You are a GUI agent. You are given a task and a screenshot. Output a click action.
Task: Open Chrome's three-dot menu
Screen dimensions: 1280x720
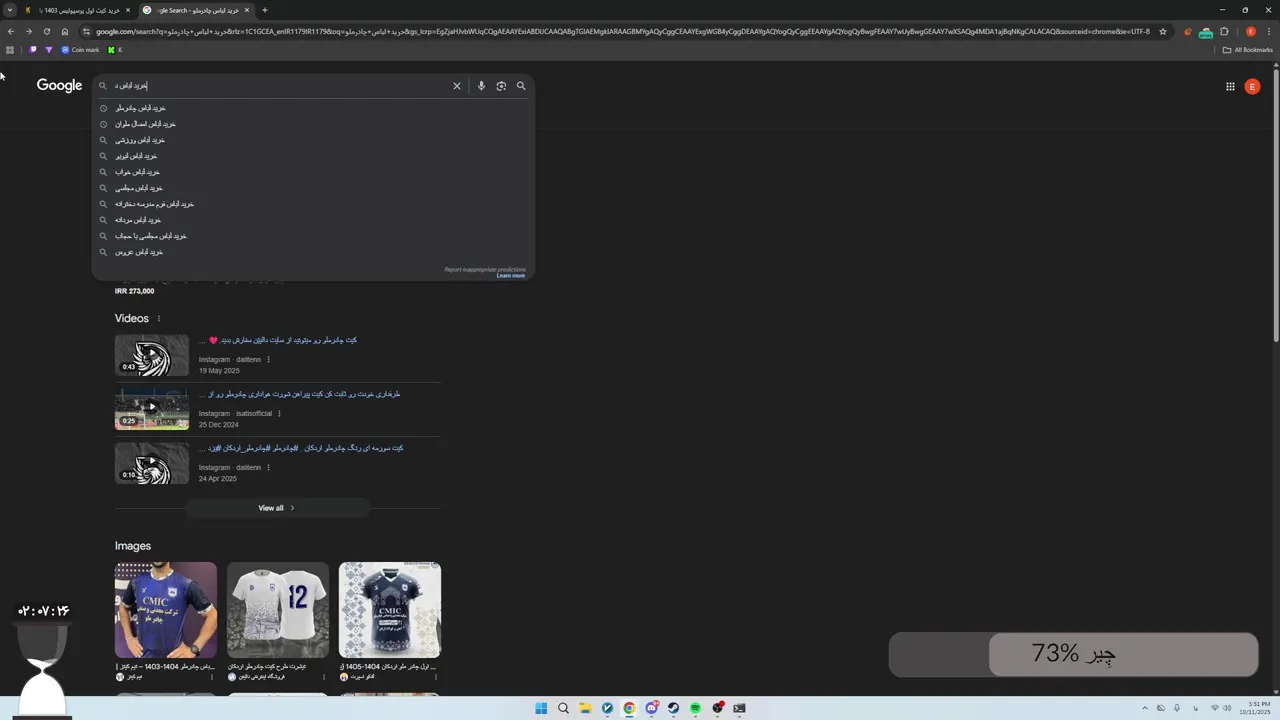click(x=1269, y=31)
